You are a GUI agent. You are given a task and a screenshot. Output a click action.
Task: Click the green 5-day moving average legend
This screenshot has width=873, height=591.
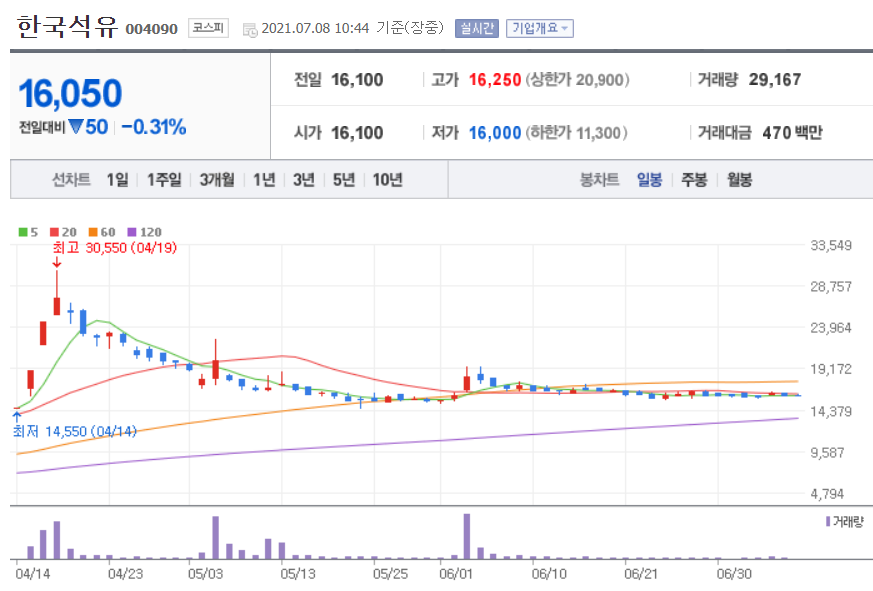(x=28, y=232)
